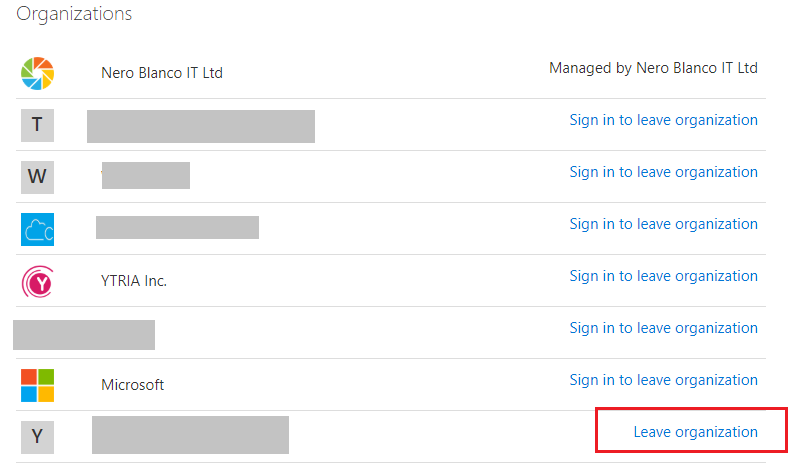Click the Microsoft organization name
Viewport: 796px width, 468px height.
(x=132, y=385)
